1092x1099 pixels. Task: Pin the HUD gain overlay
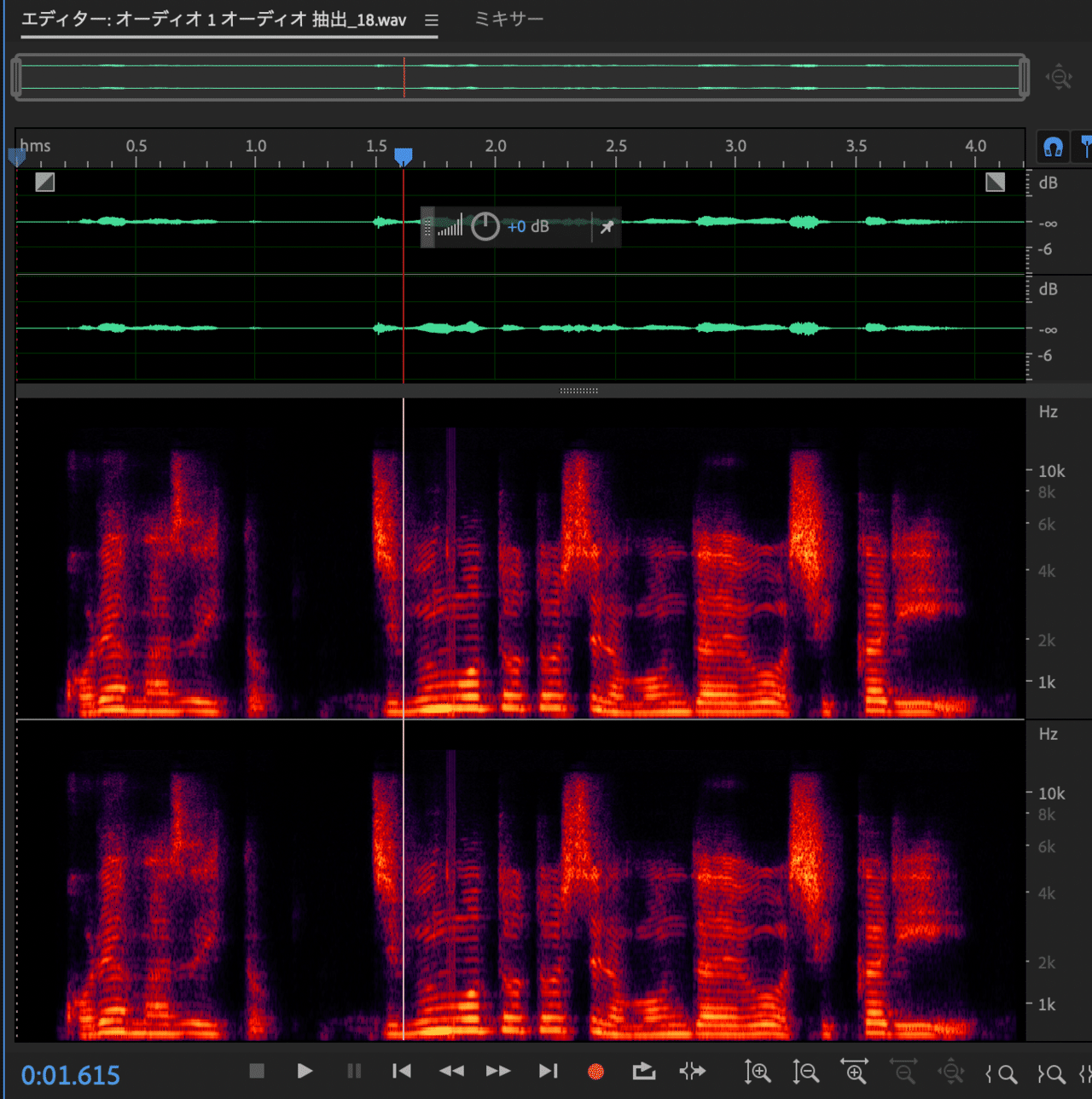tap(607, 227)
